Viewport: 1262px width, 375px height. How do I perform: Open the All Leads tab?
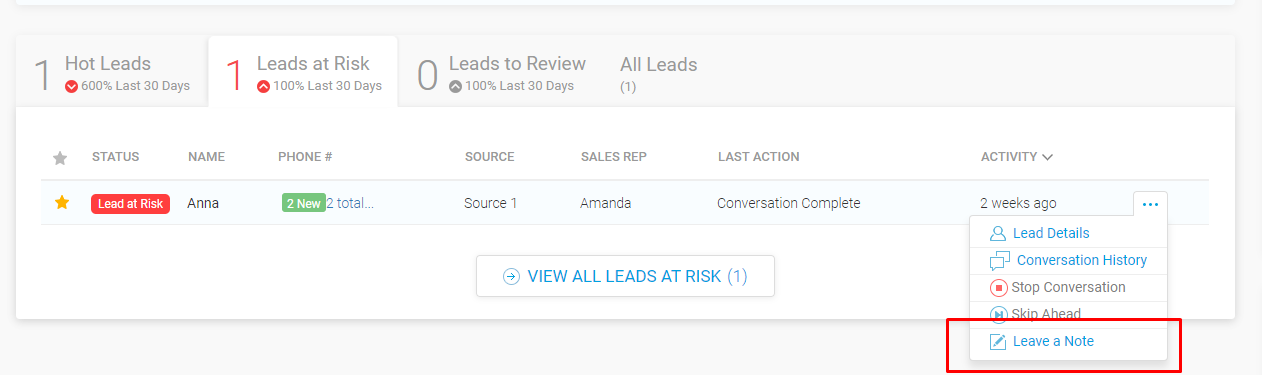pyautogui.click(x=658, y=73)
